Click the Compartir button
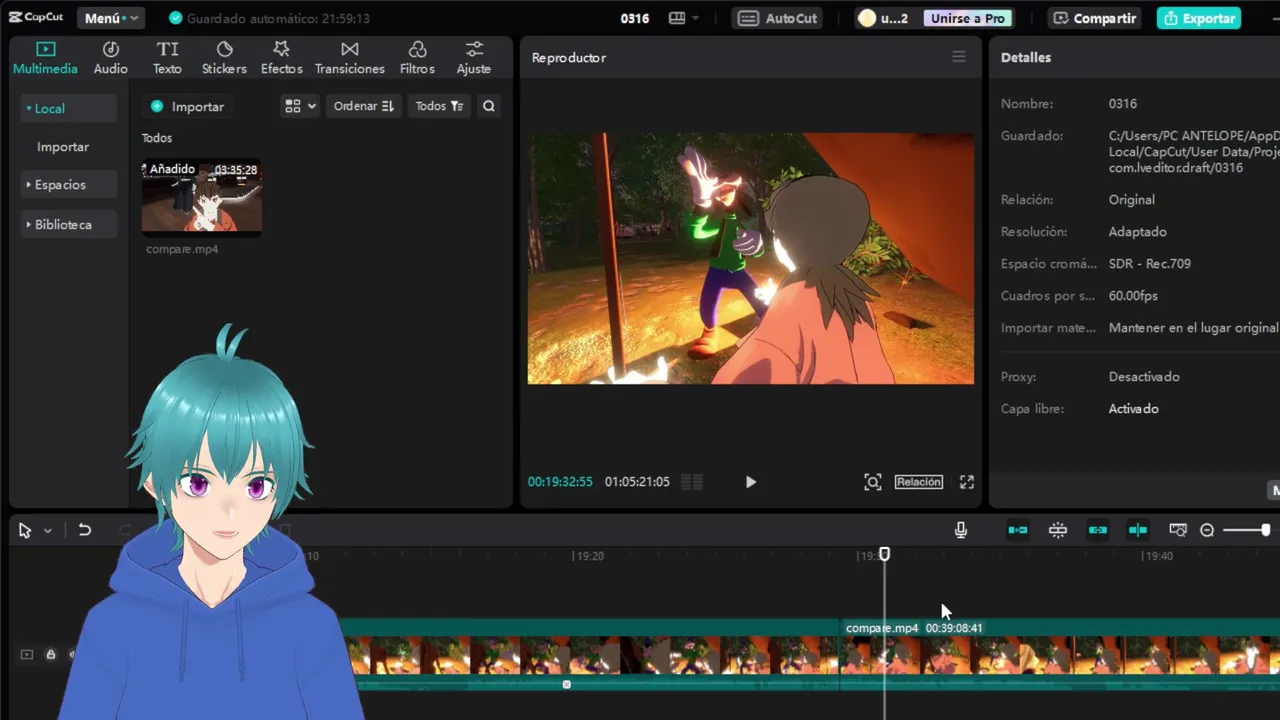Viewport: 1280px width, 720px height. coord(1095,18)
